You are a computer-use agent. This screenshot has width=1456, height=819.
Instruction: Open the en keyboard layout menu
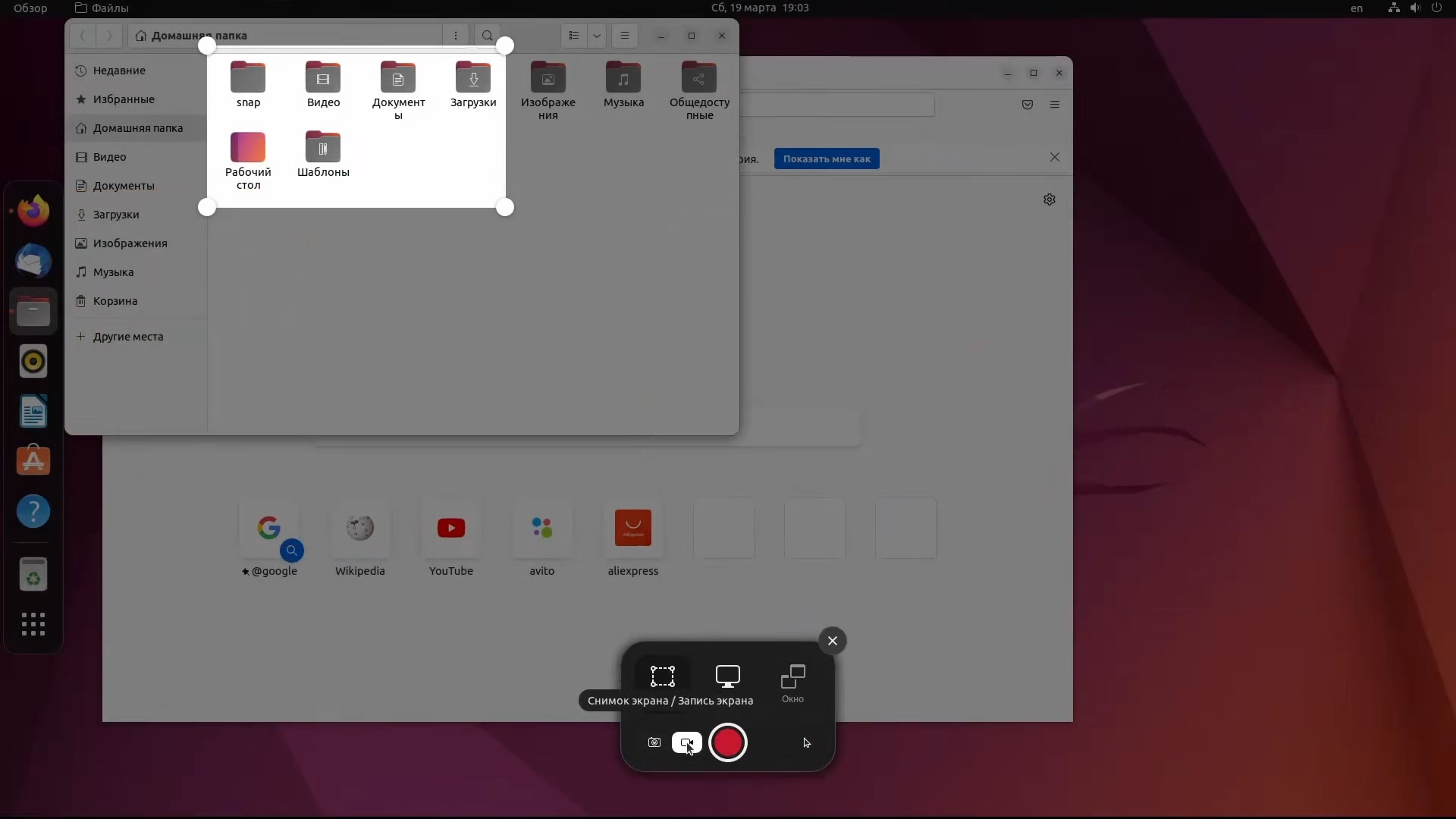pyautogui.click(x=1357, y=8)
